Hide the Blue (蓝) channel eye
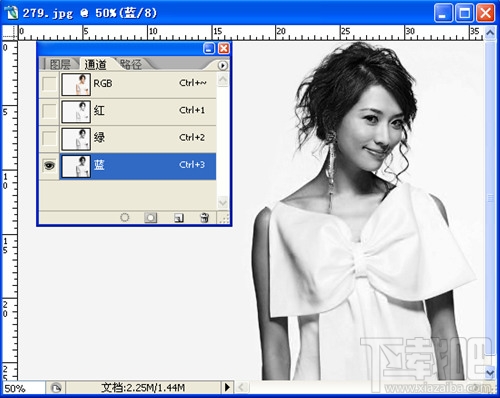 coord(49,165)
